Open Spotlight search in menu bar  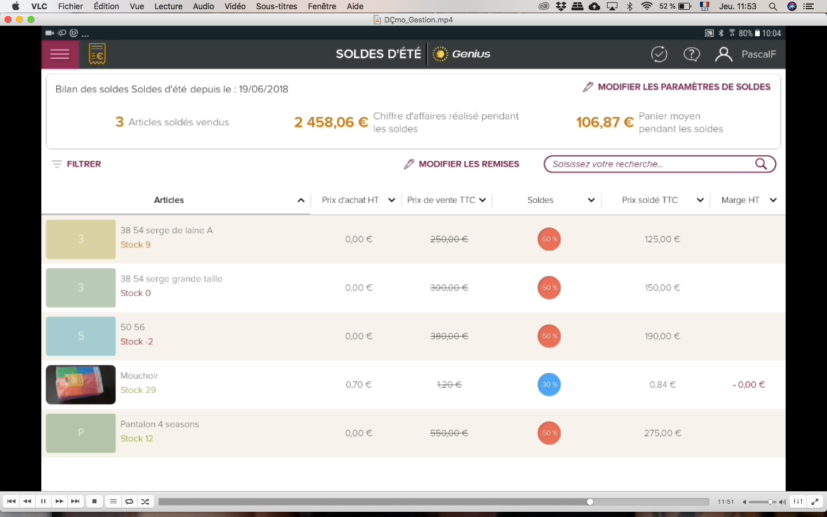pyautogui.click(x=773, y=6)
